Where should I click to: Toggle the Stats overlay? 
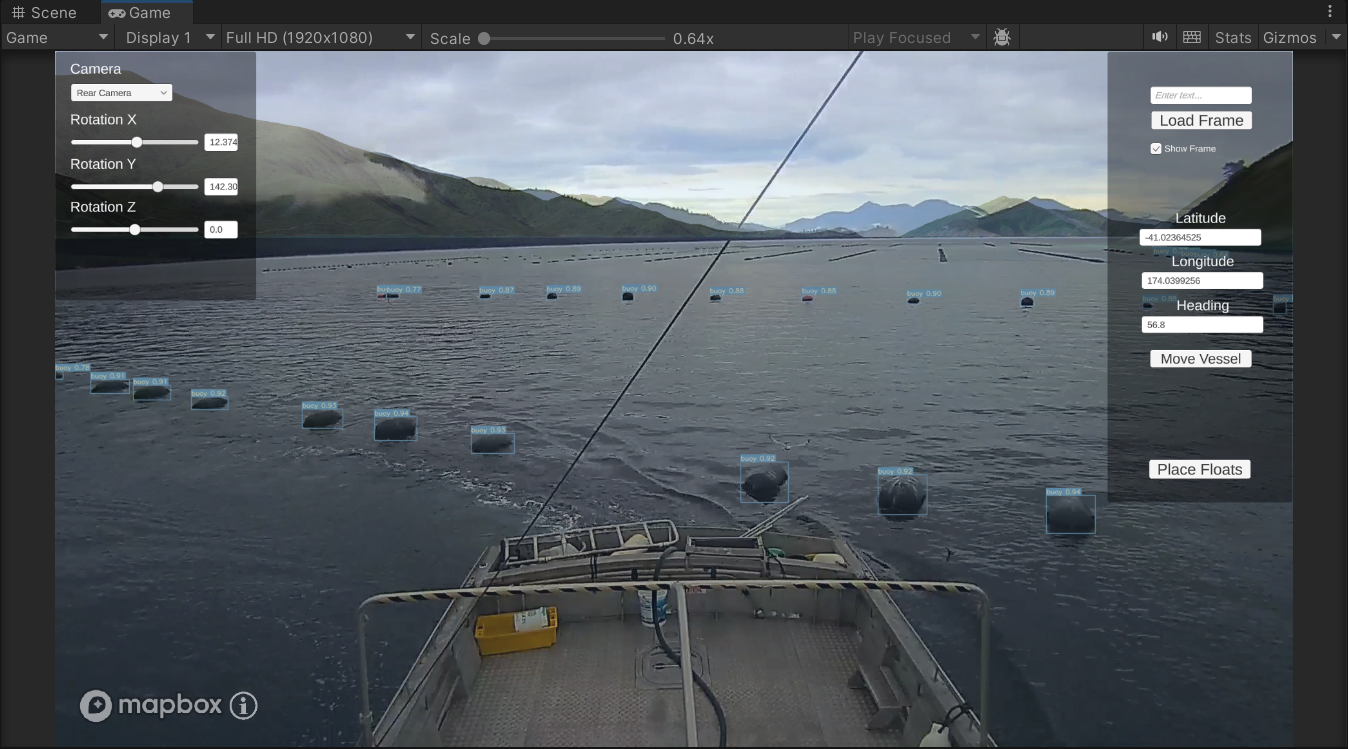click(1233, 37)
